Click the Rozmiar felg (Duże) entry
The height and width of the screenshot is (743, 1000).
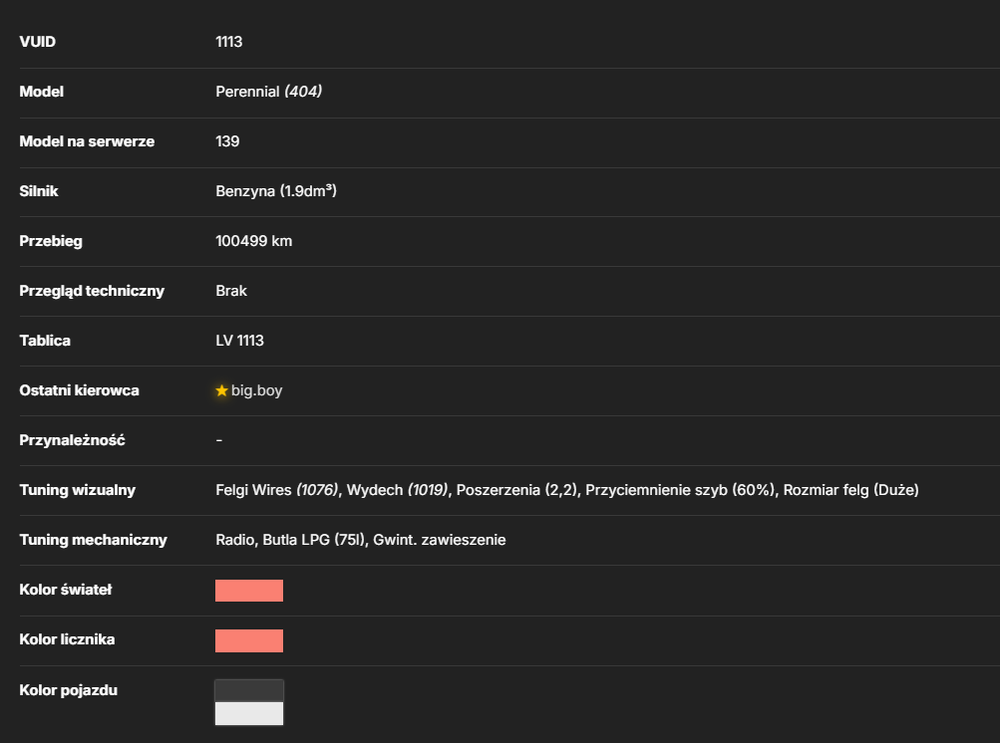[x=851, y=490]
